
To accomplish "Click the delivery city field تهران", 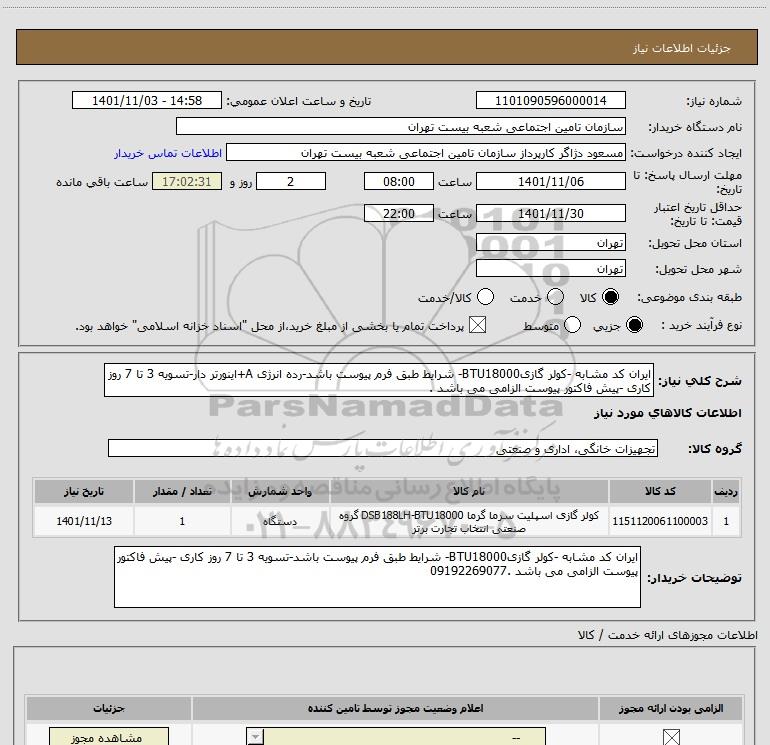I will pos(550,269).
